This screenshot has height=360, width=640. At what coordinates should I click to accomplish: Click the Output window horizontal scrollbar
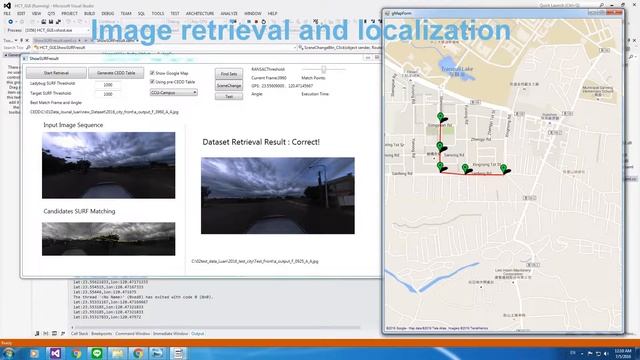(x=216, y=327)
